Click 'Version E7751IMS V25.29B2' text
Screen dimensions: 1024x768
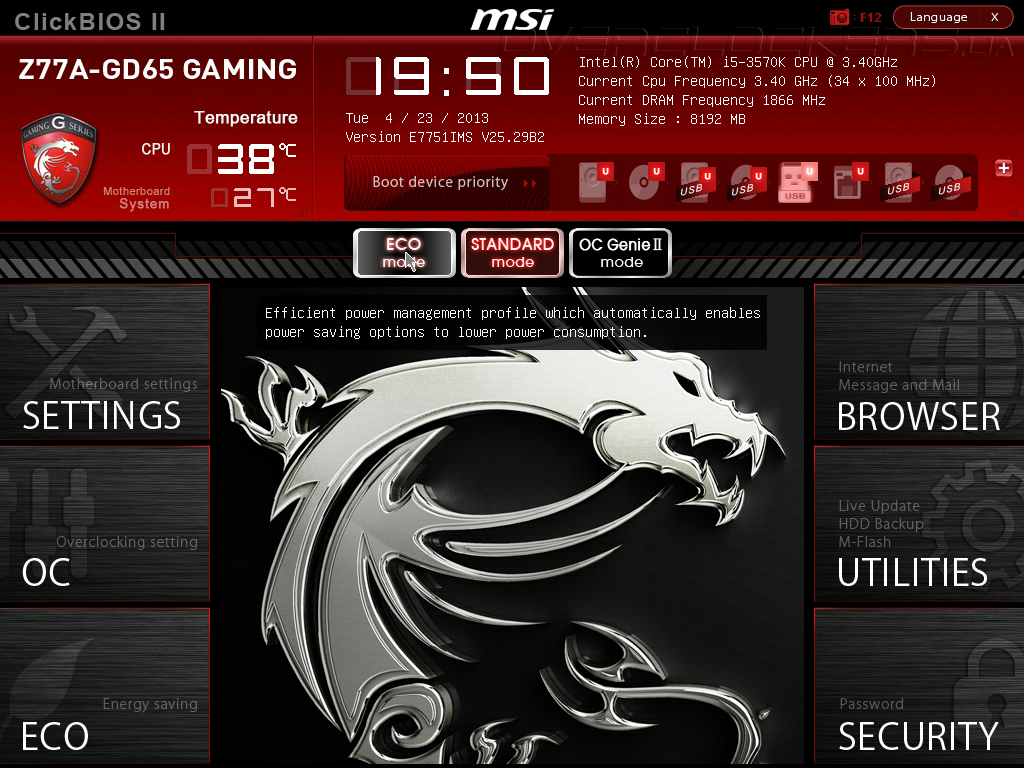445,137
